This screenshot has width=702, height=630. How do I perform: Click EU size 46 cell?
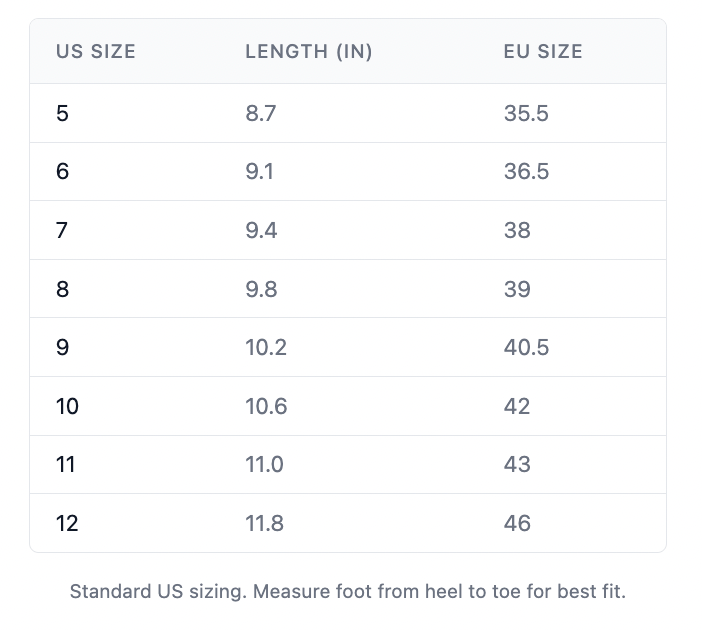coord(517,523)
